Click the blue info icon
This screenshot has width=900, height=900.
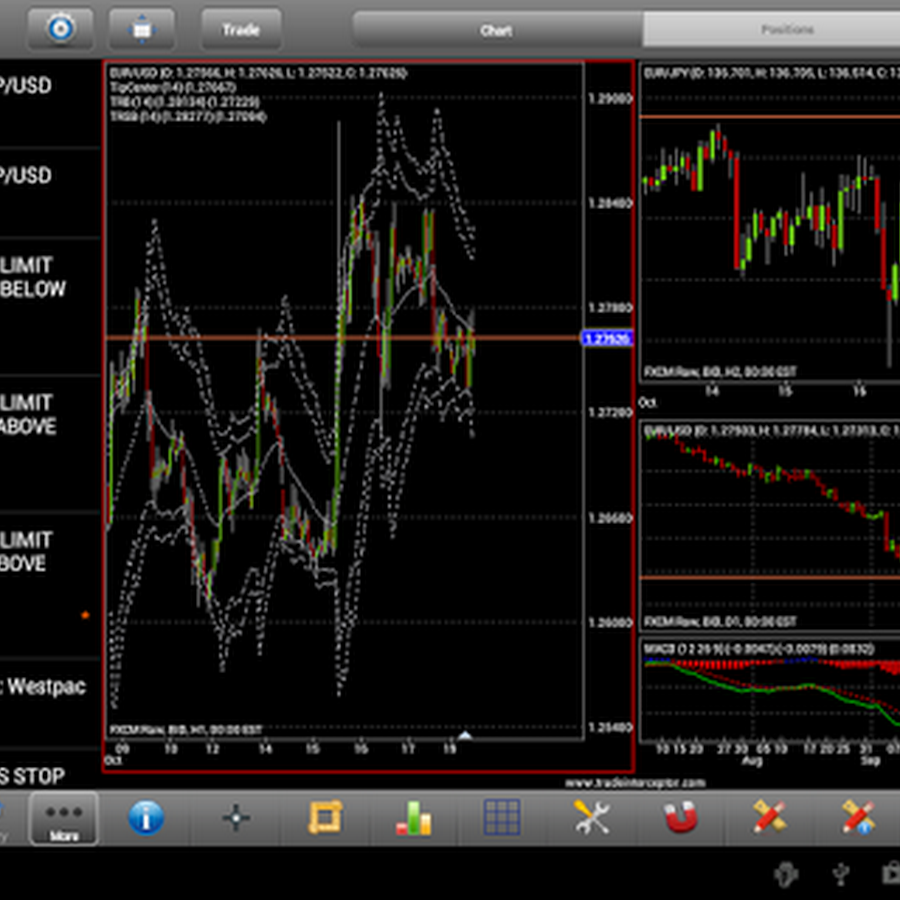coord(146,819)
